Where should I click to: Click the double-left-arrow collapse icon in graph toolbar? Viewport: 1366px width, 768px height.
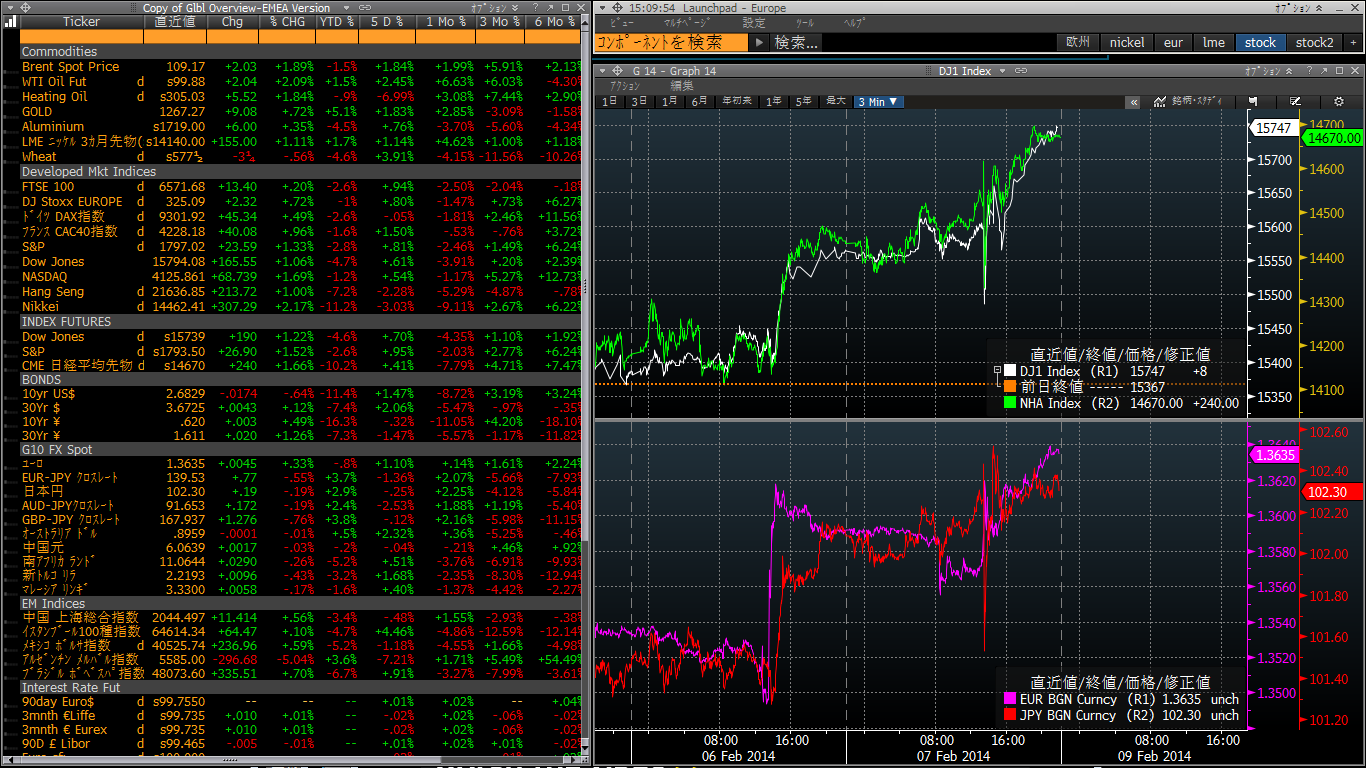[1133, 102]
